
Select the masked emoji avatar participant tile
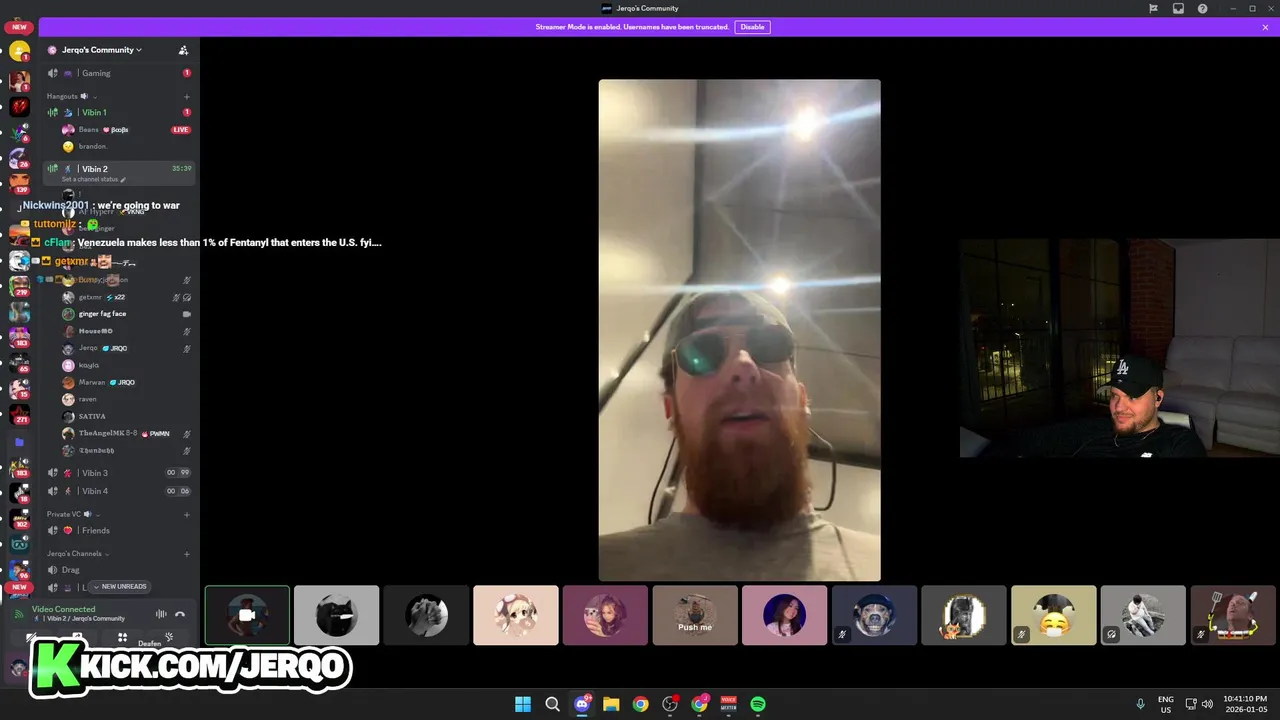point(1054,615)
